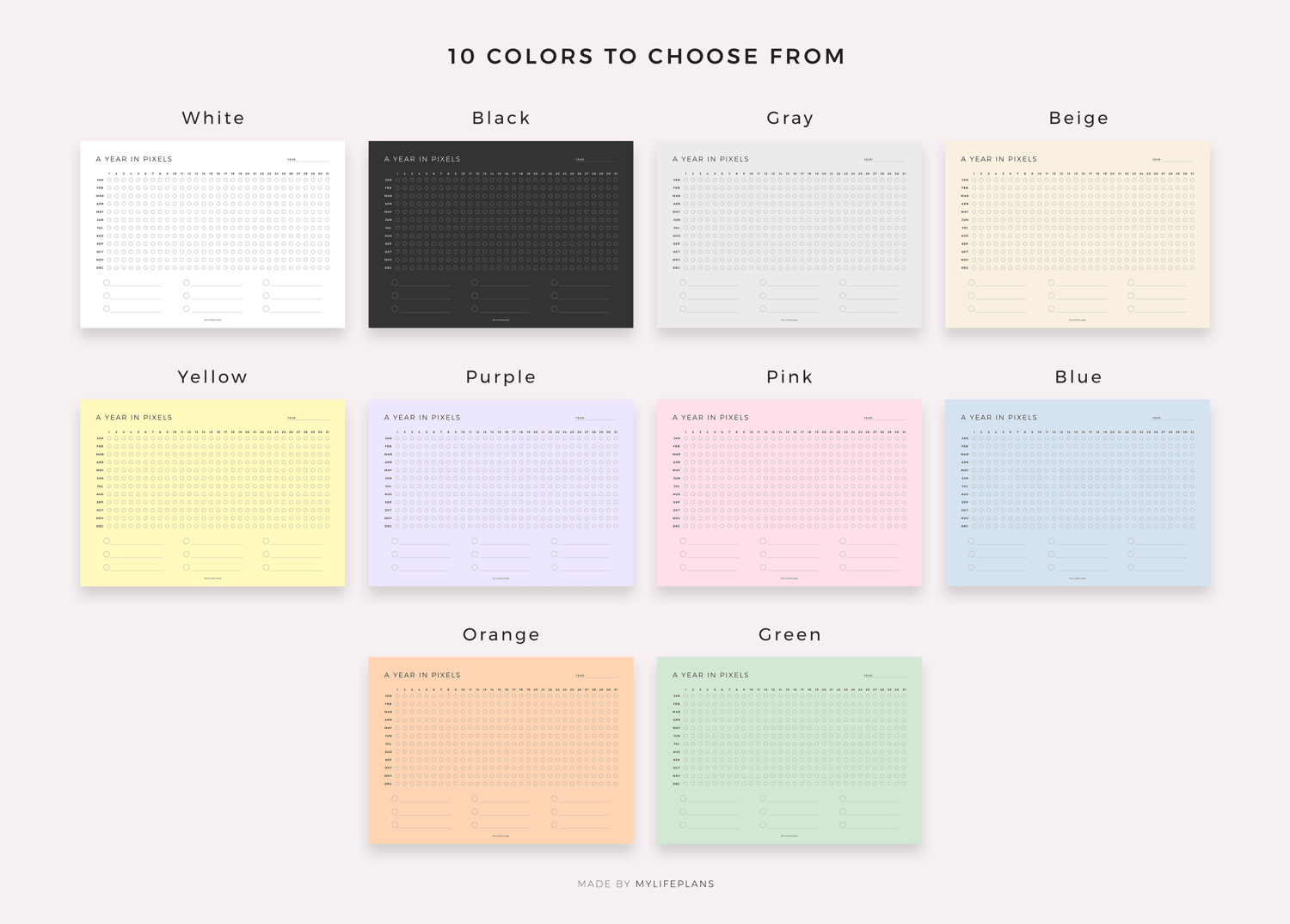Pick the Orange planner page

click(x=501, y=750)
